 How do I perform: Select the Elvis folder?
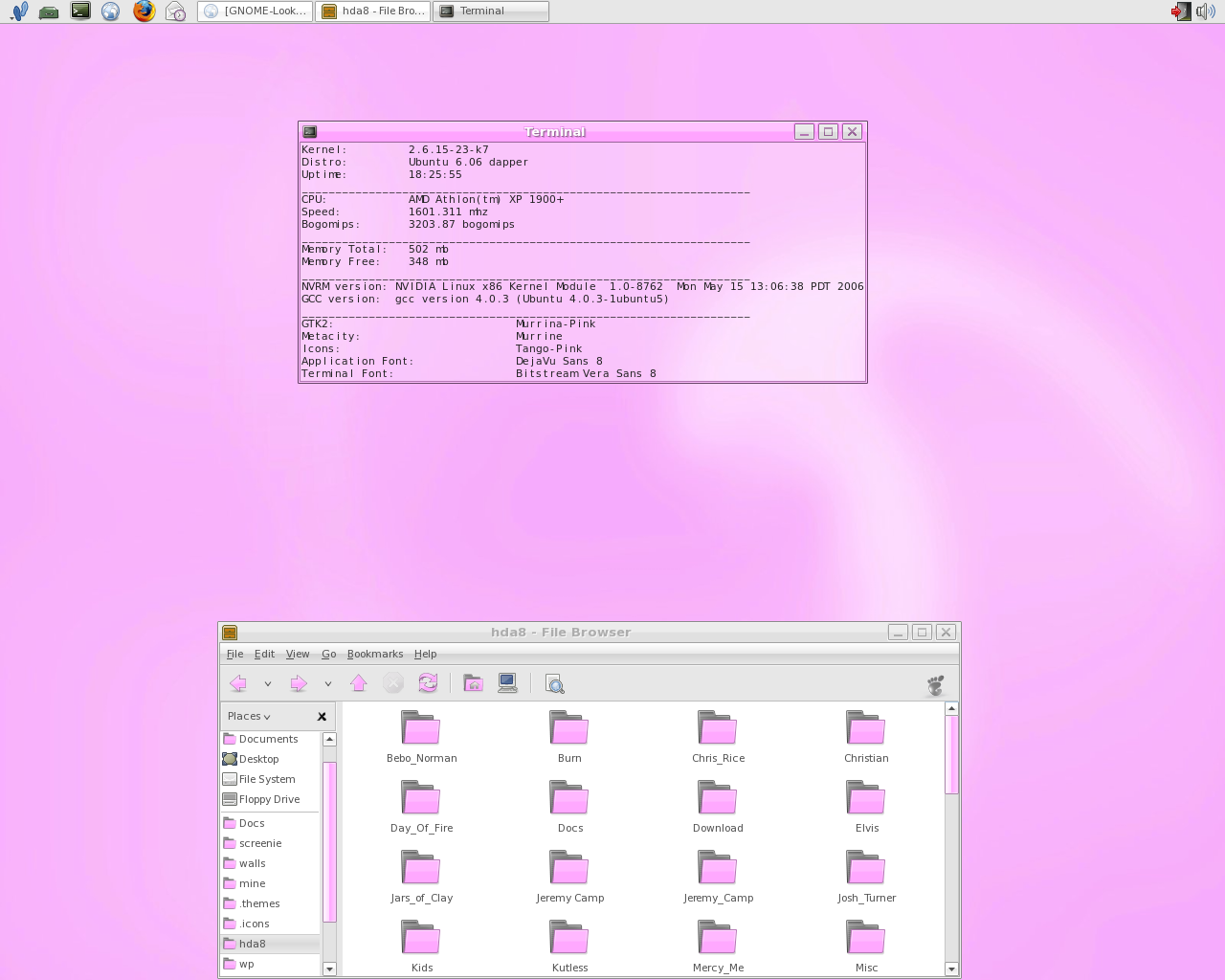[866, 807]
